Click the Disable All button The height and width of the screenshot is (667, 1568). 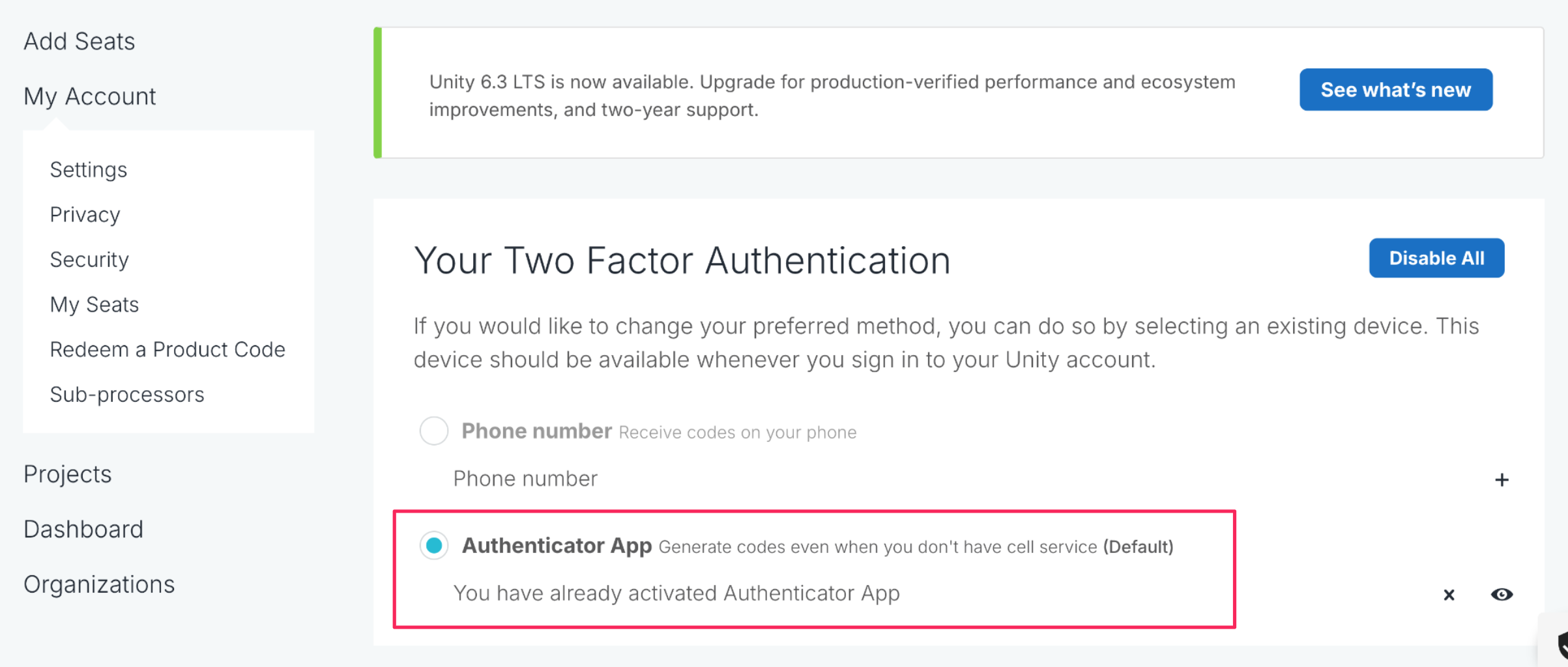[x=1436, y=258]
